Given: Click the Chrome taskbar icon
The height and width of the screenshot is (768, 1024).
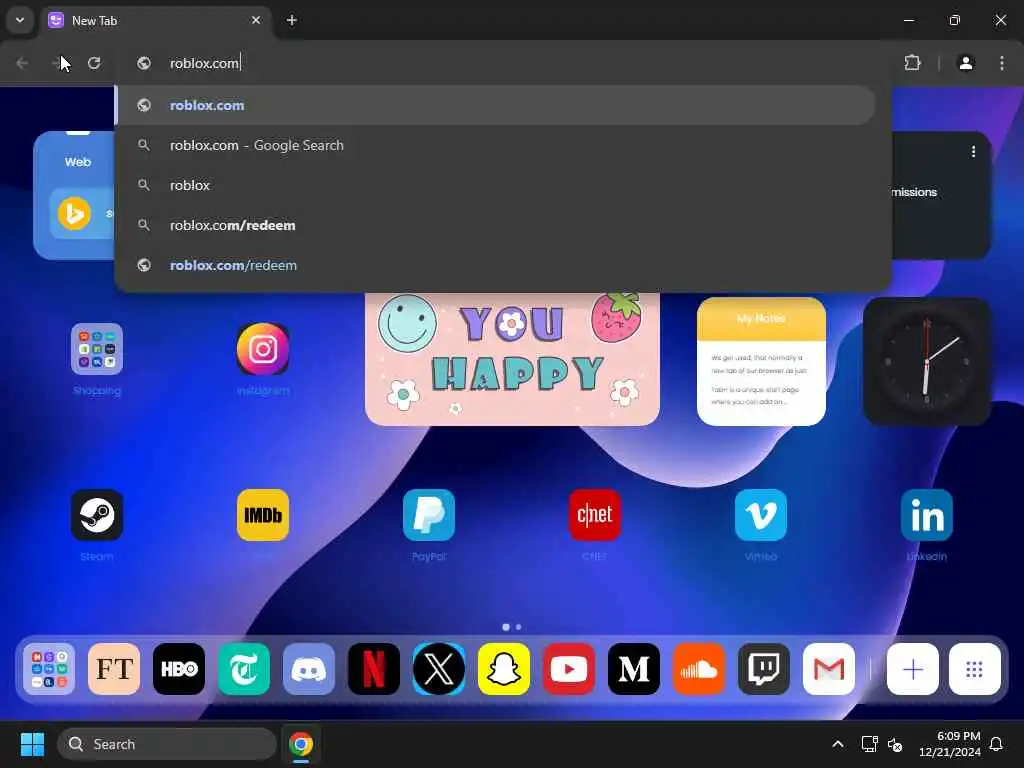Looking at the screenshot, I should pos(300,744).
